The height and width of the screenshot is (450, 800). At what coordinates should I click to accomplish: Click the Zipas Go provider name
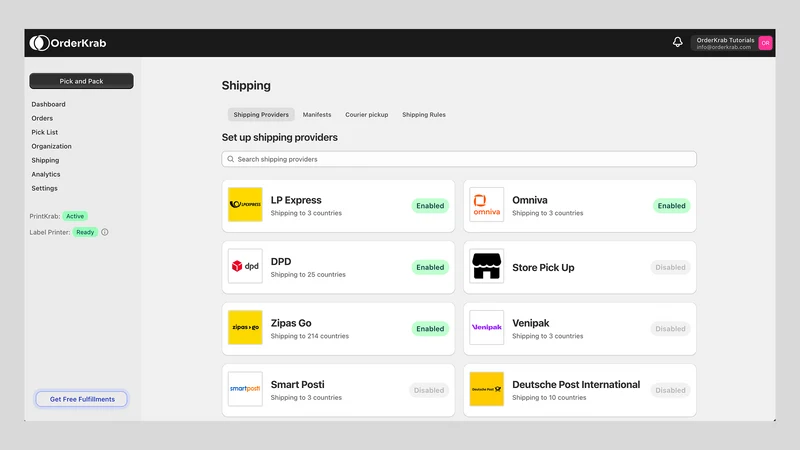pyautogui.click(x=291, y=323)
